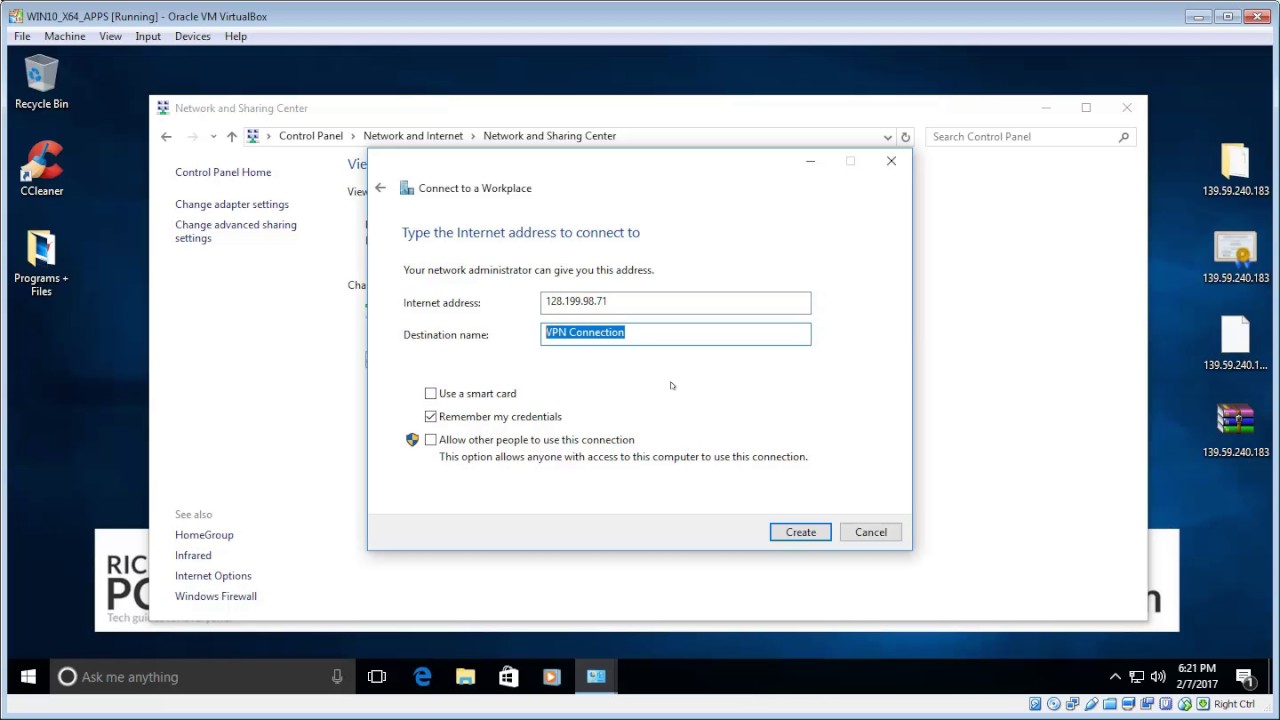Open the VirtualBox Machine menu
Viewport: 1280px width, 720px height.
point(65,36)
